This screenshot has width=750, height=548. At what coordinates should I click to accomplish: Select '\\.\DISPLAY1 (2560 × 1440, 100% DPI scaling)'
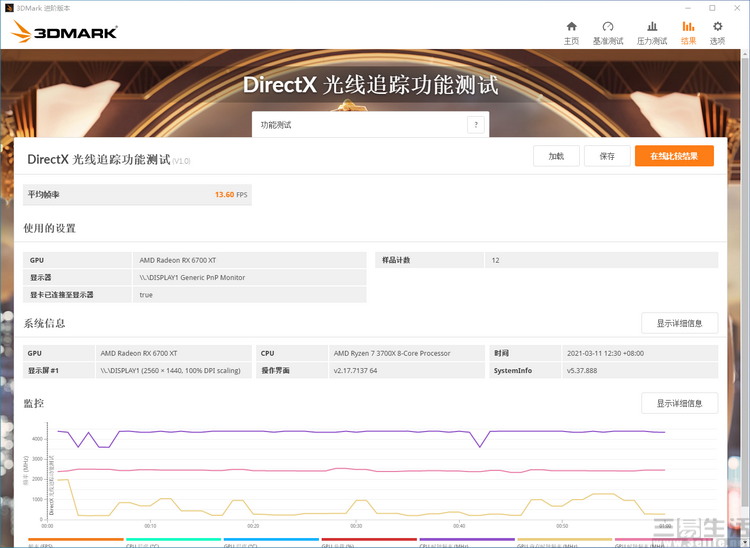tap(170, 371)
